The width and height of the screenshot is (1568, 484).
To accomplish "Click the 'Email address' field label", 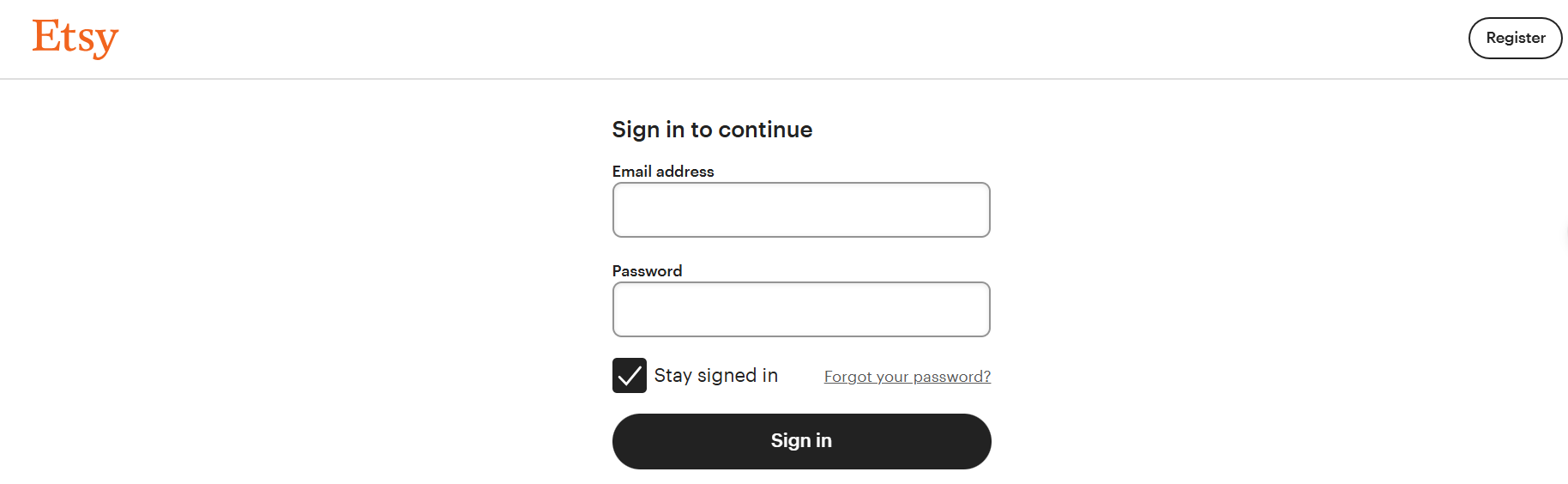I will (x=663, y=172).
